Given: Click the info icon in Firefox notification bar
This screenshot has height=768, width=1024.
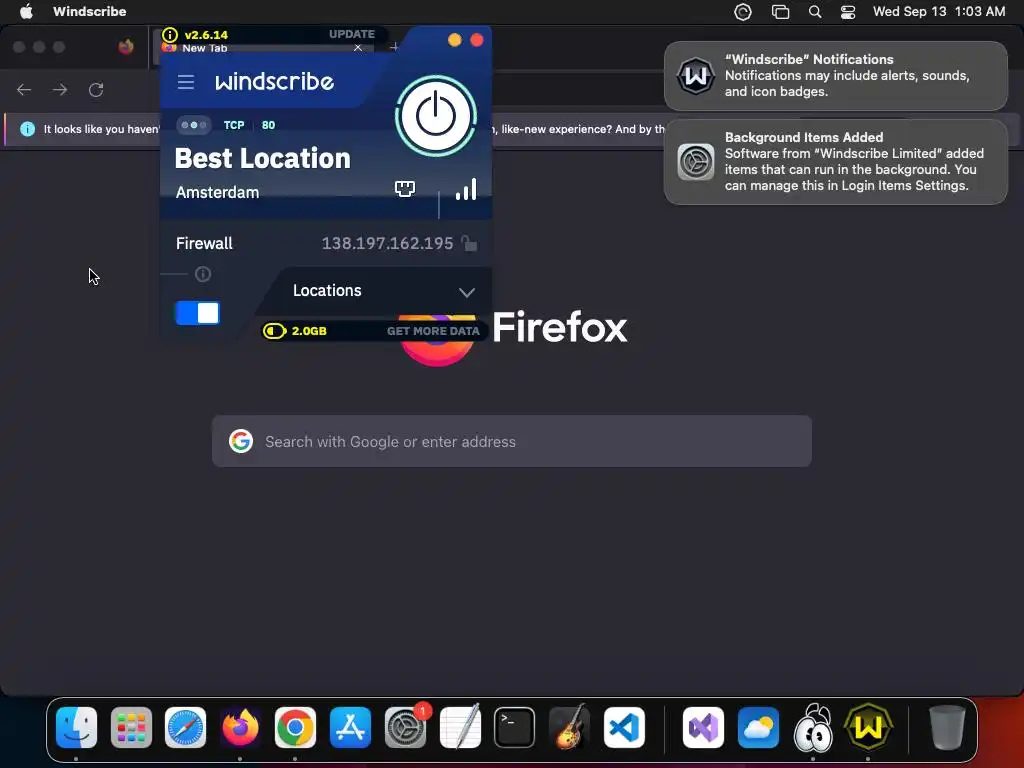Looking at the screenshot, I should 27,129.
